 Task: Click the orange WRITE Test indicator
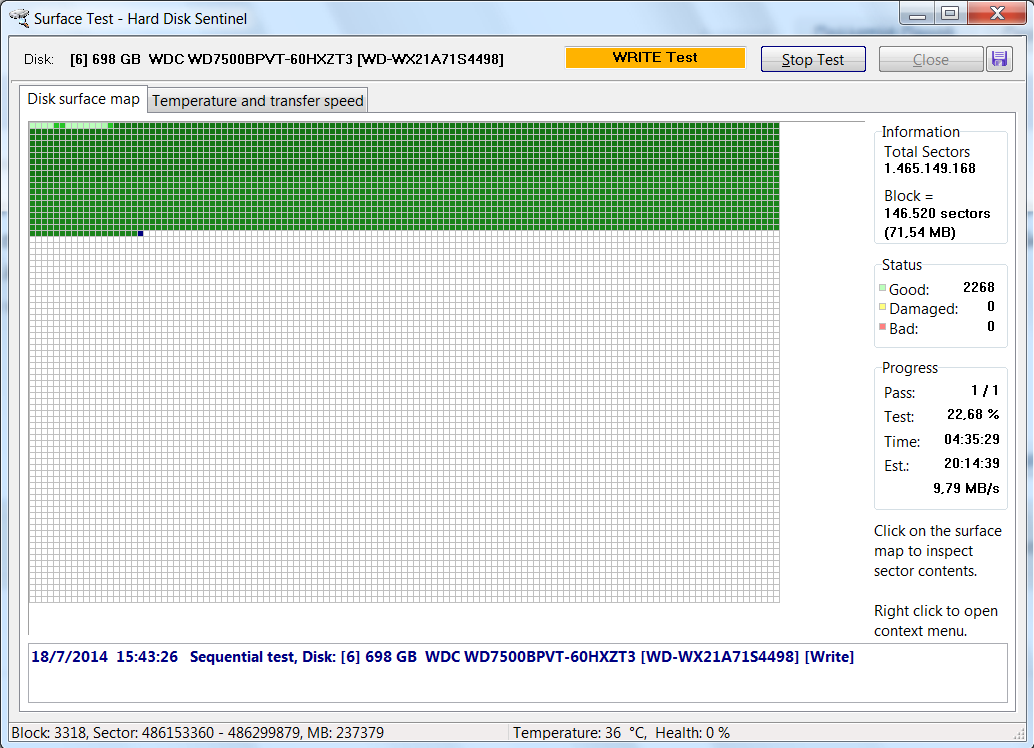coord(655,57)
